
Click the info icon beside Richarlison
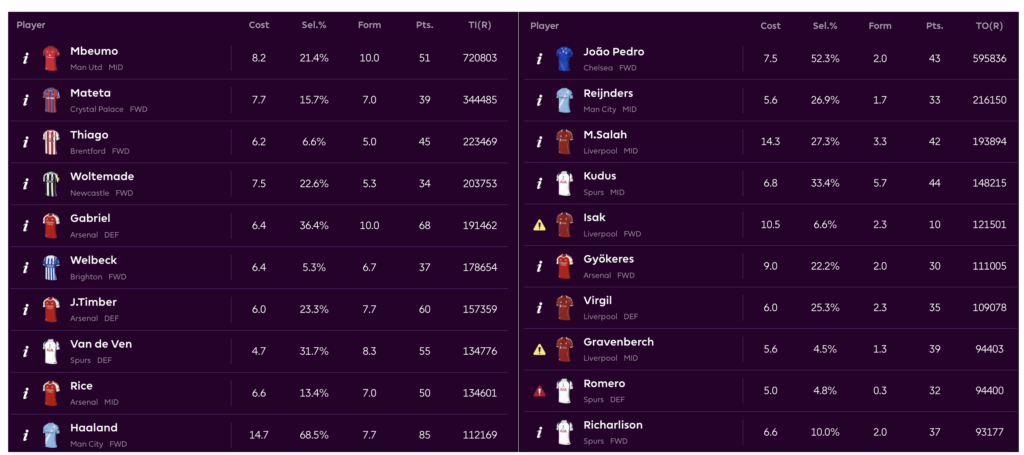click(540, 433)
